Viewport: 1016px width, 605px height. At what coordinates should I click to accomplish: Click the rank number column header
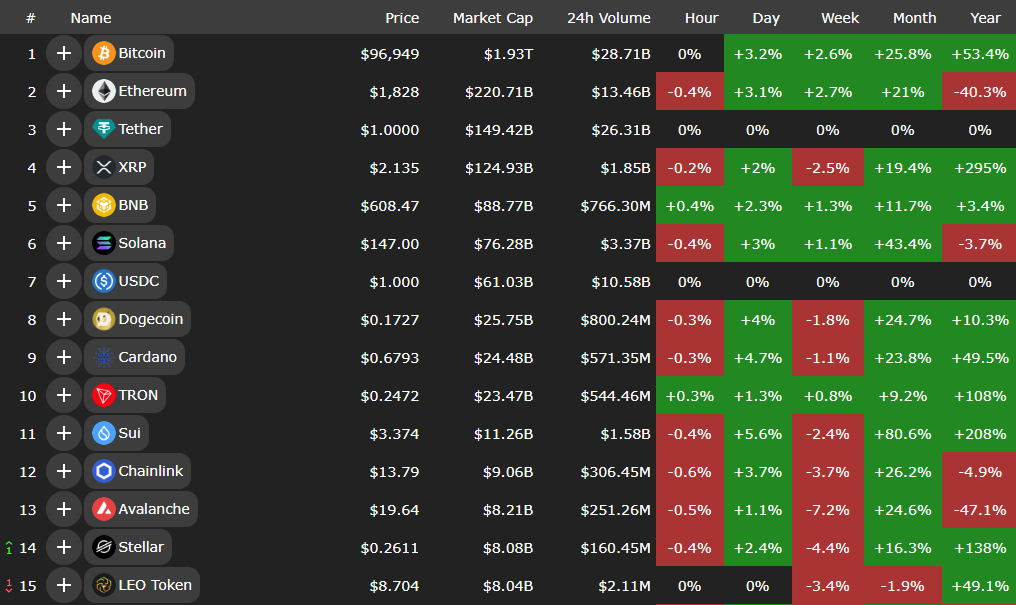(x=31, y=18)
